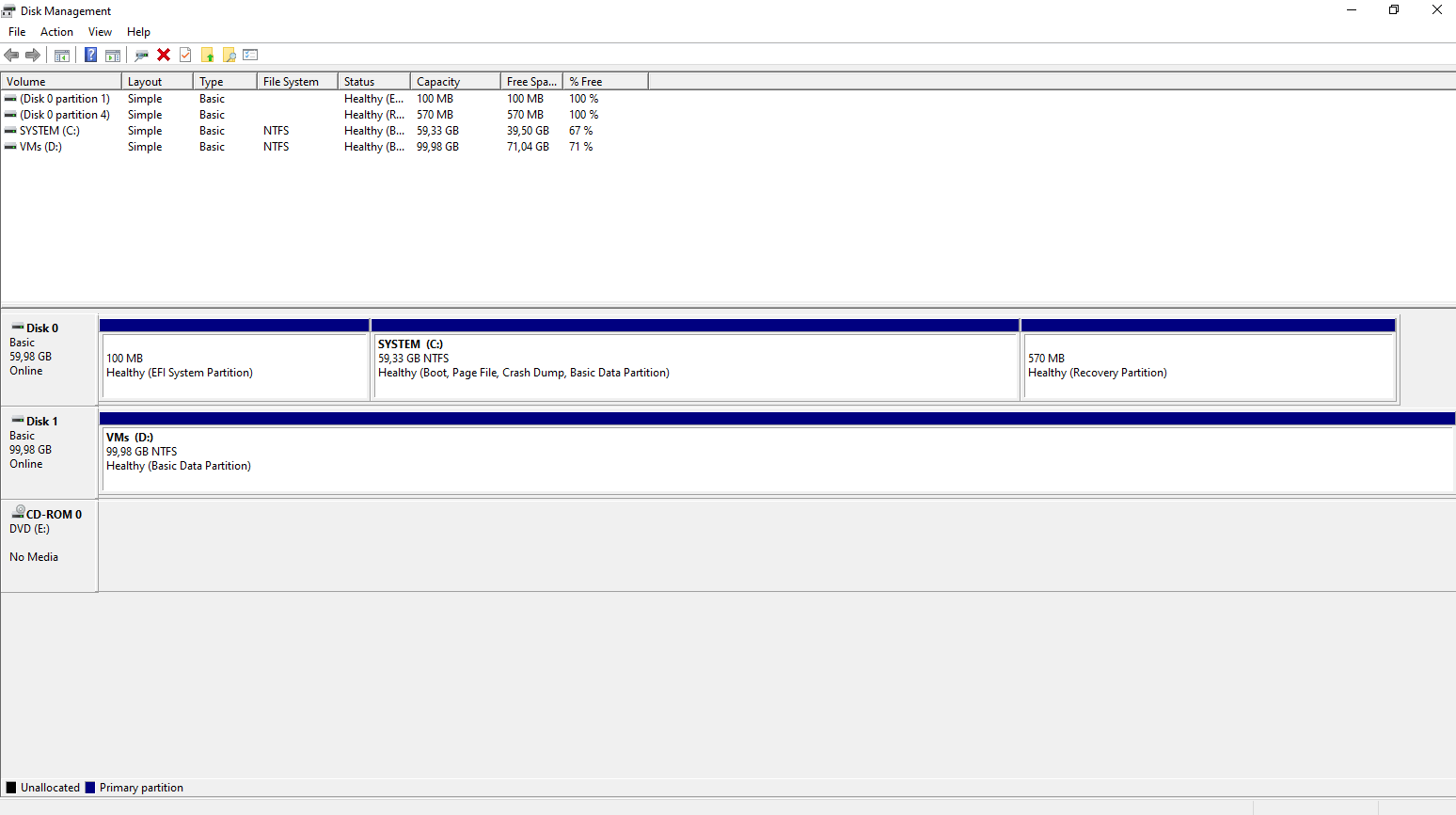Click the Disk 1 drive icon
Image resolution: width=1456 pixels, height=815 pixels.
click(x=18, y=421)
